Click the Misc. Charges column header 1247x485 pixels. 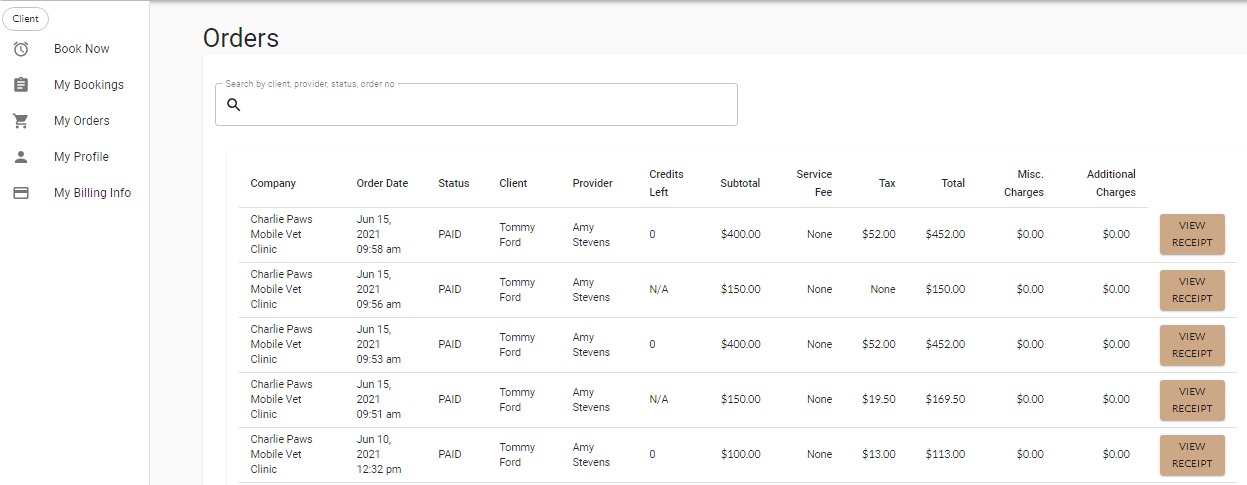point(1024,183)
